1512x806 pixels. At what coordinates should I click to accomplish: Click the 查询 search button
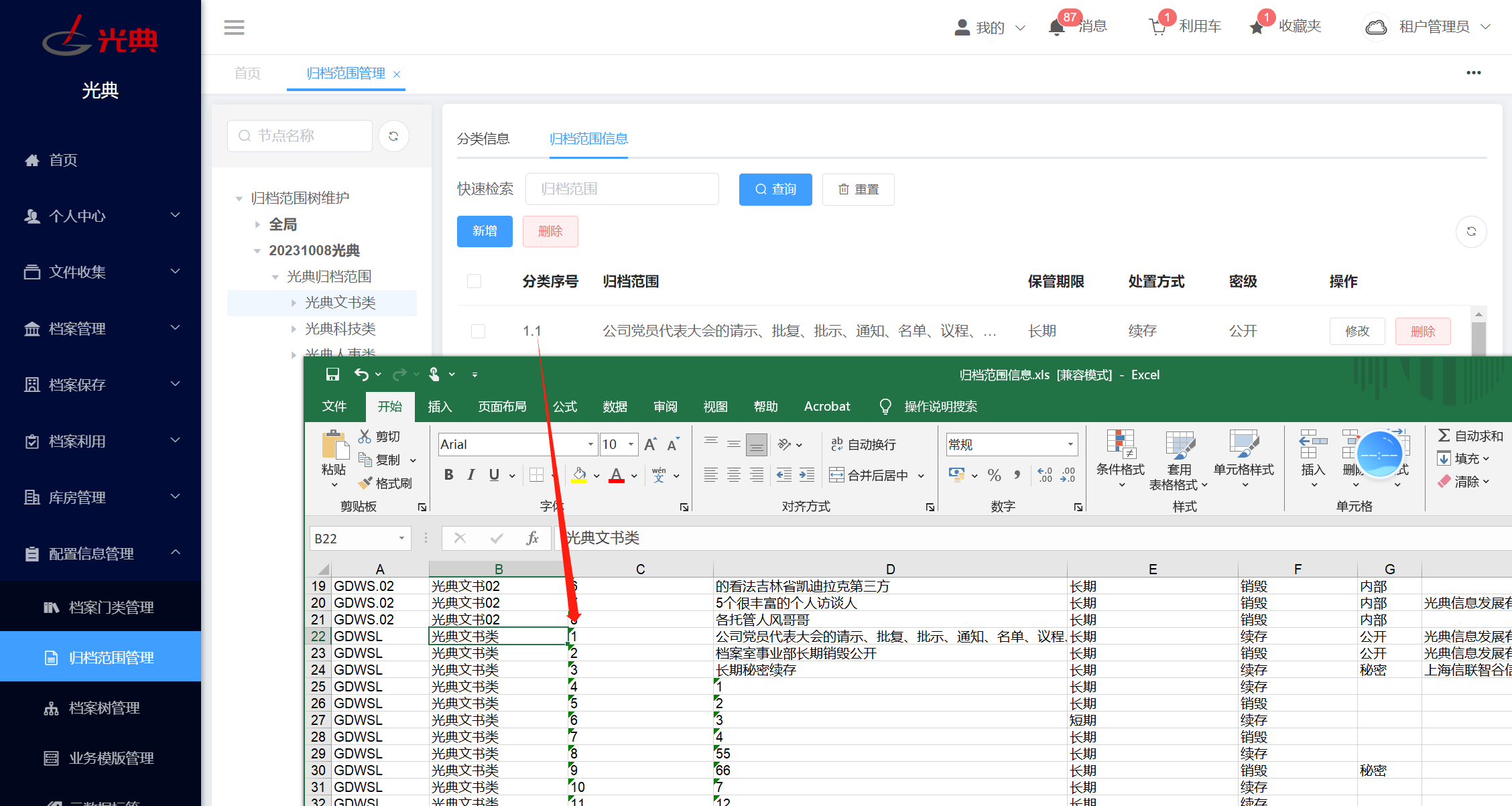[775, 190]
